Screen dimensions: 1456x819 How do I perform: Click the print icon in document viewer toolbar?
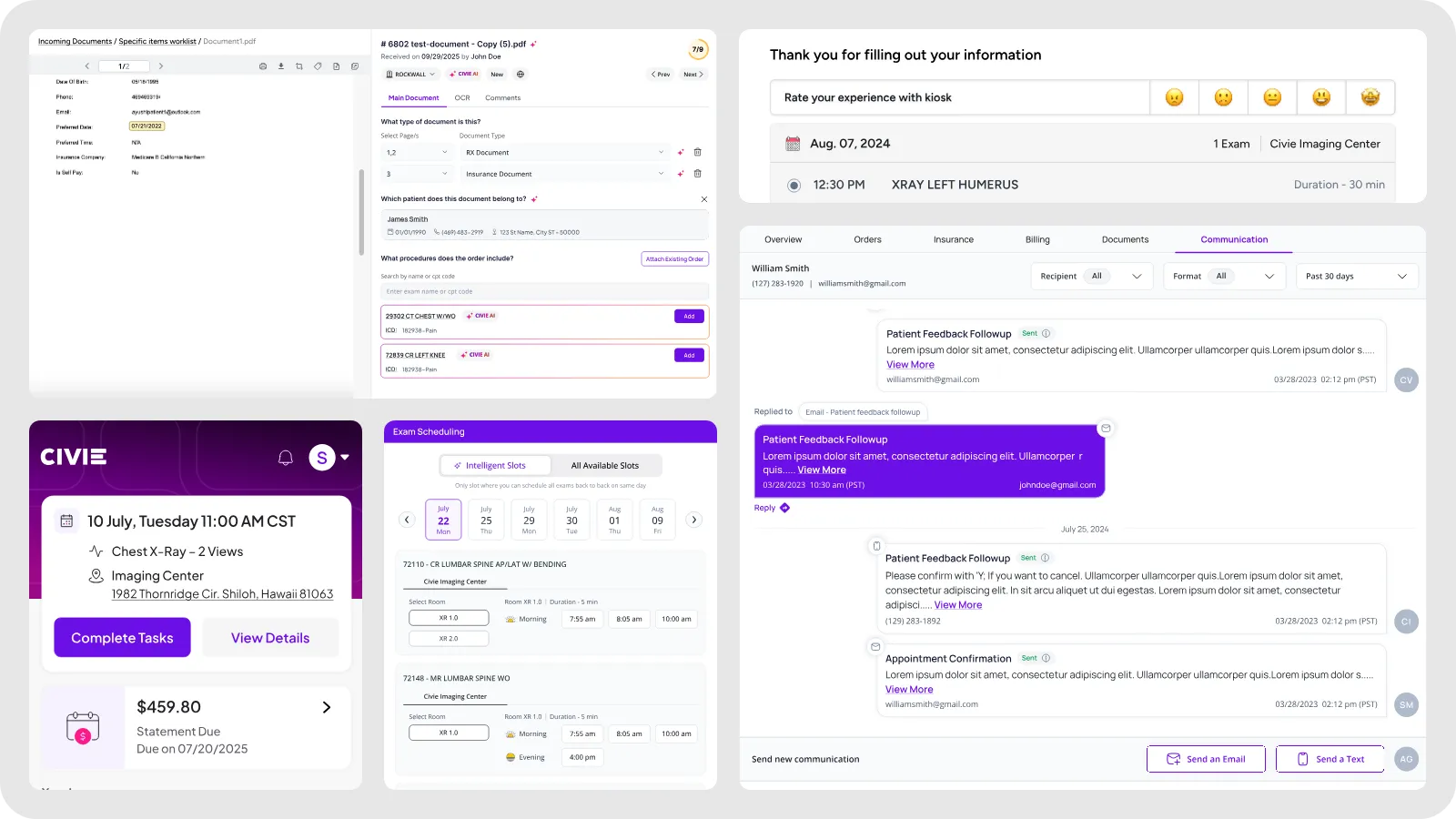(x=263, y=66)
